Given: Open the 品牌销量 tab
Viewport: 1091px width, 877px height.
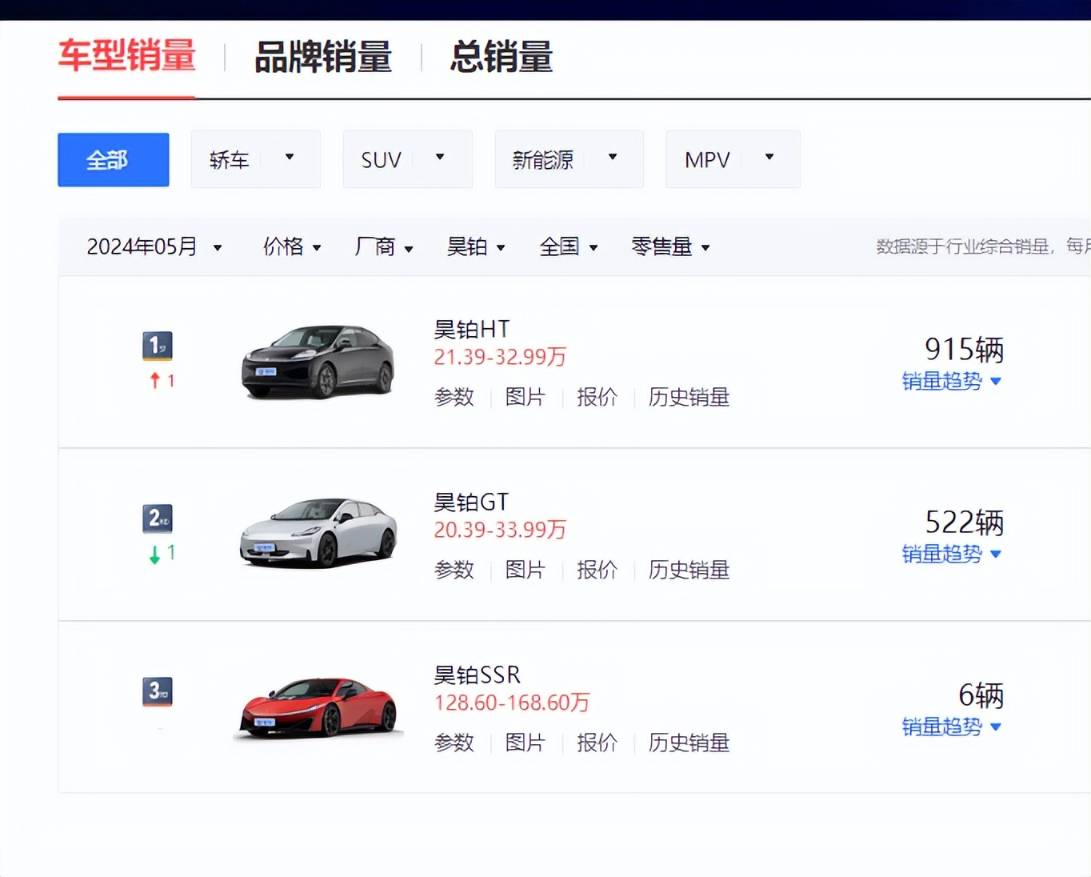Looking at the screenshot, I should point(323,57).
